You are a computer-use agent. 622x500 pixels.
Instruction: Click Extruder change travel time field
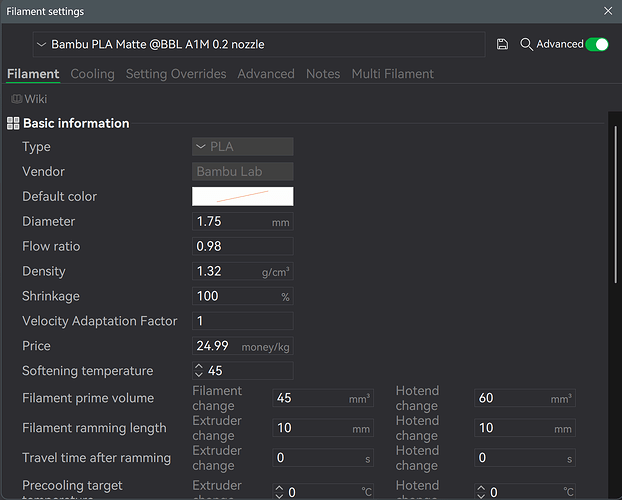pos(323,458)
